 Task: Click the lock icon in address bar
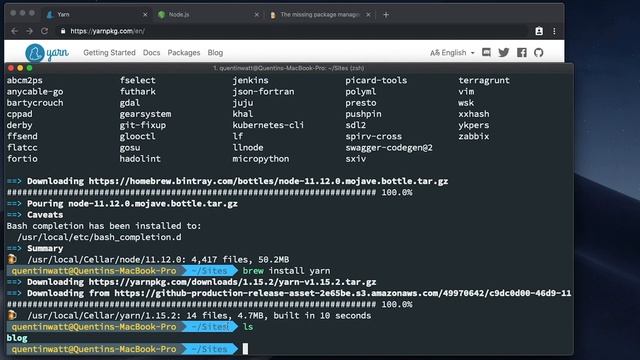click(x=62, y=31)
